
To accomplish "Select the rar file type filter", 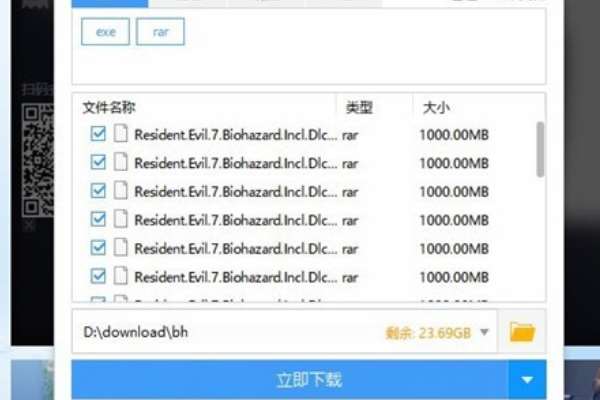I will [160, 31].
